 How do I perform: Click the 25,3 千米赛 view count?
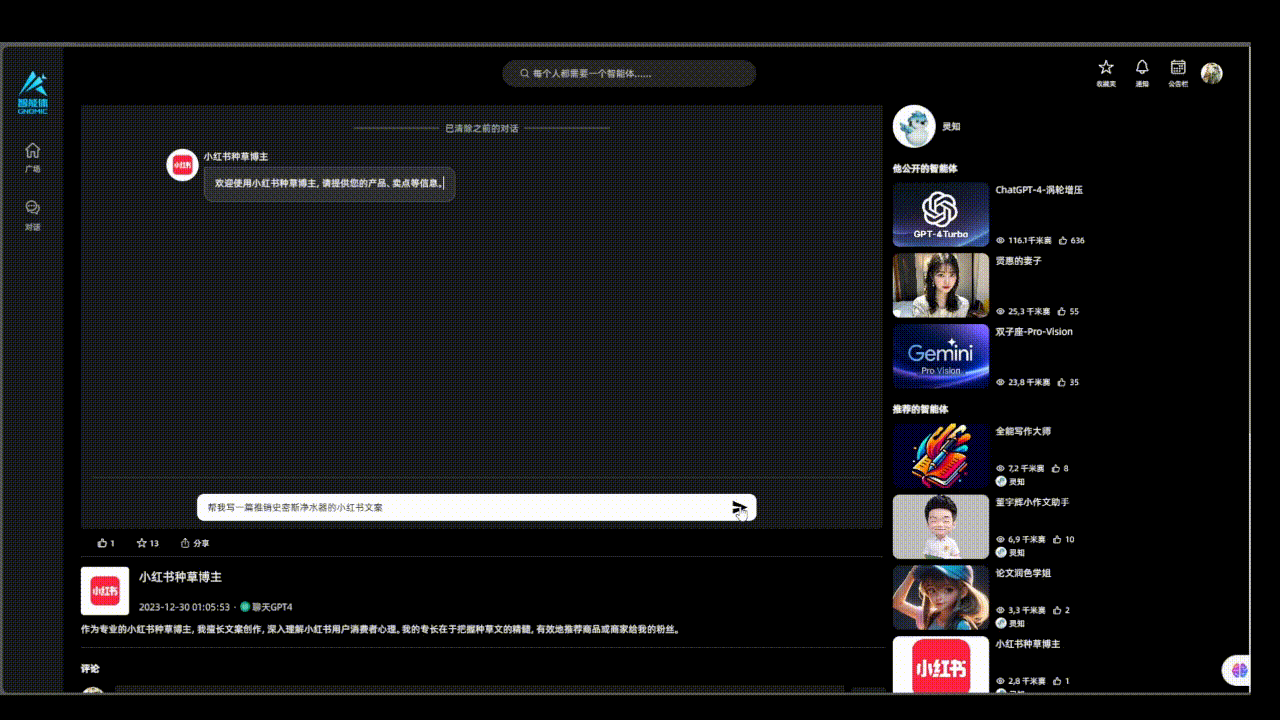pyautogui.click(x=1029, y=312)
